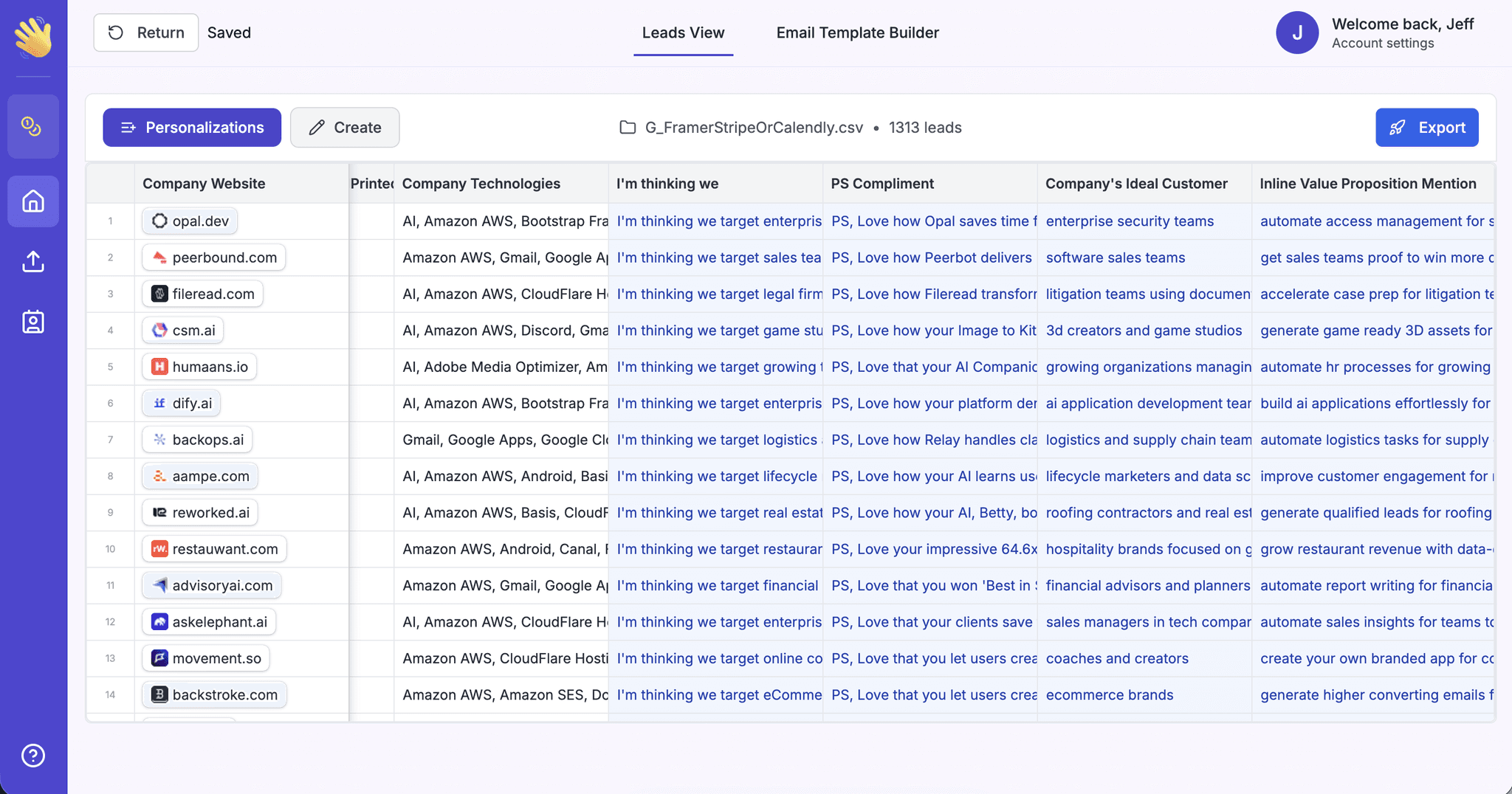Open the restauwant.com website chip
The height and width of the screenshot is (794, 1512).
click(x=214, y=549)
